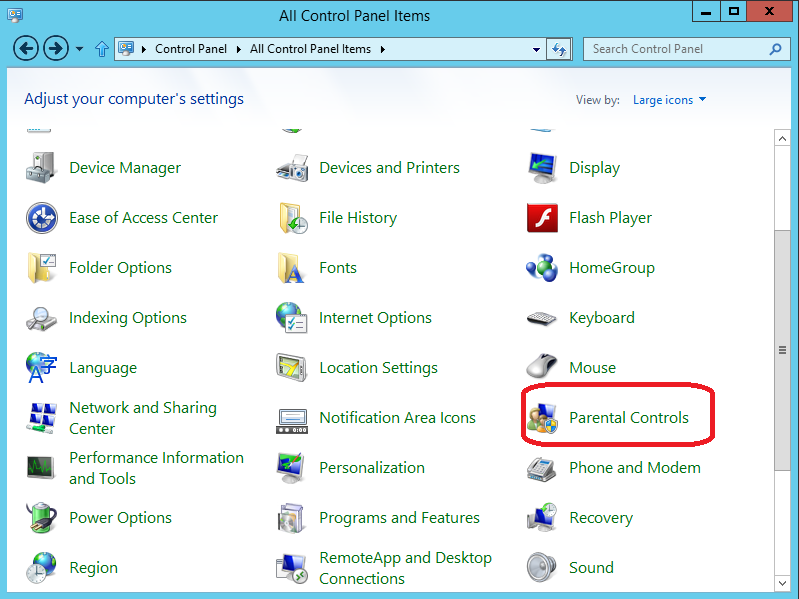
Task: Click the Phone and Modem icon
Action: 541,469
